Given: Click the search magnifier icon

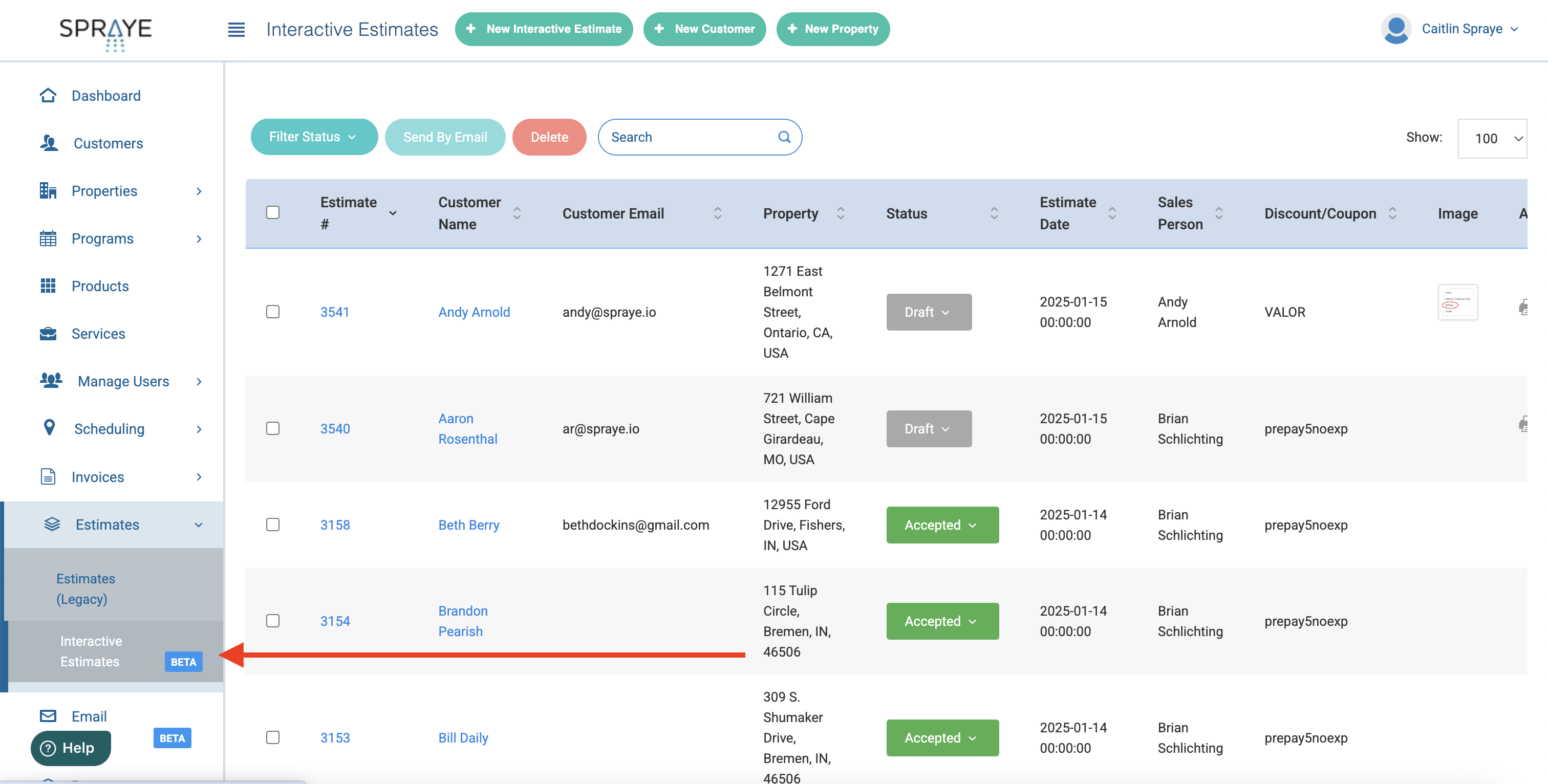Looking at the screenshot, I should point(784,137).
